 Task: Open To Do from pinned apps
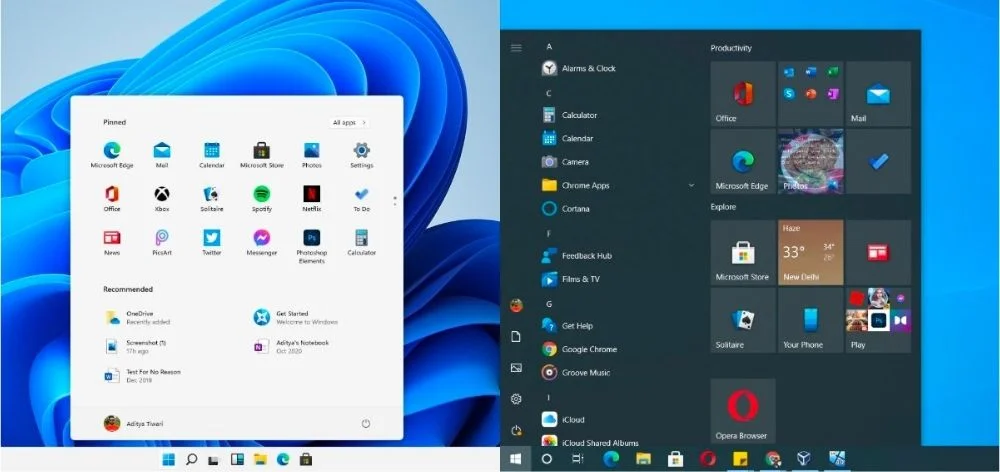(x=362, y=198)
